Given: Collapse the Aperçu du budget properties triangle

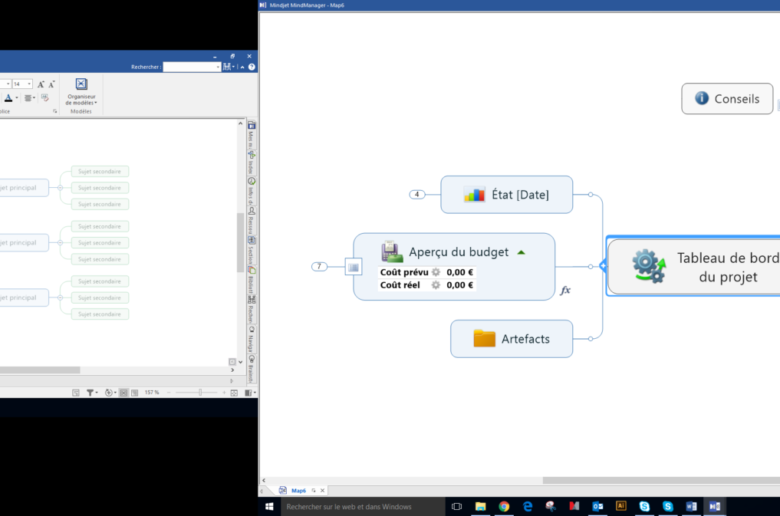Looking at the screenshot, I should pos(521,252).
